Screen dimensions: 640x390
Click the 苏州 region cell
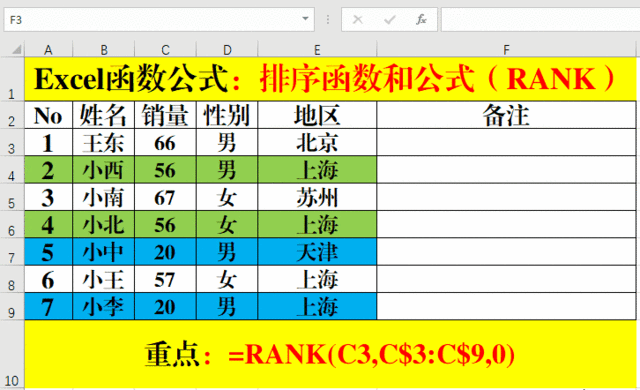click(x=317, y=197)
